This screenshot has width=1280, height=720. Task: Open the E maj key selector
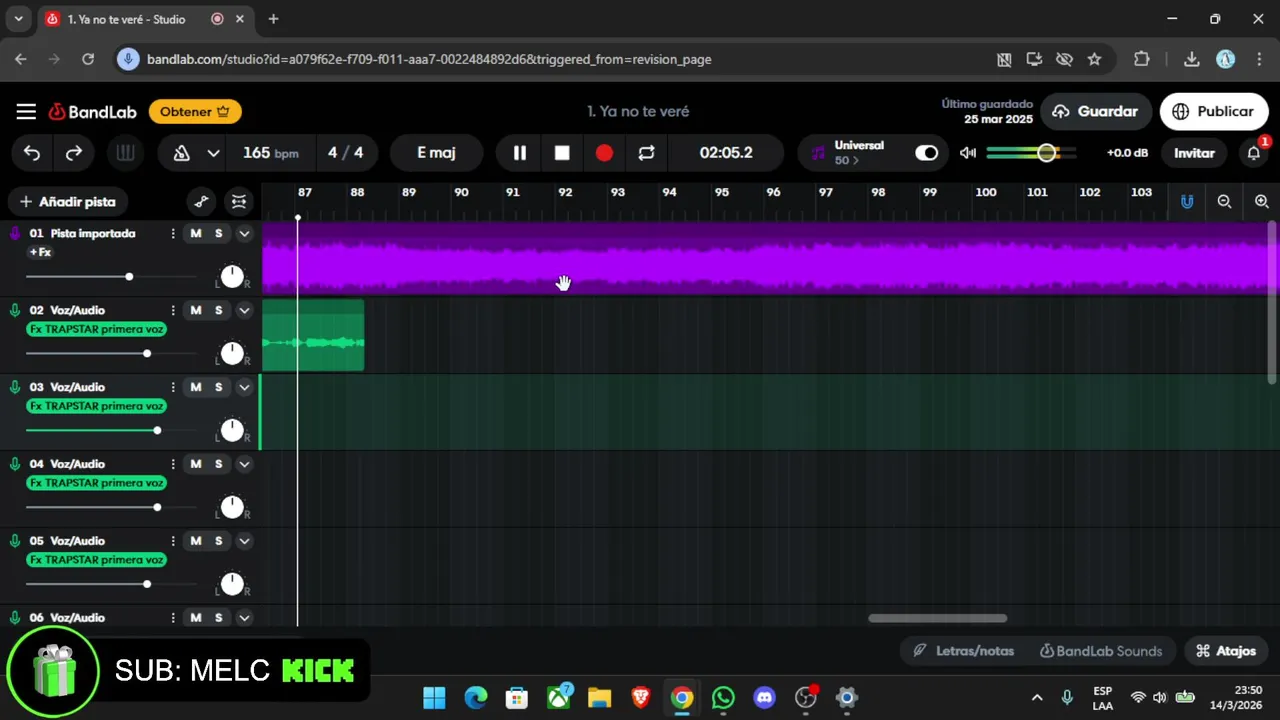click(x=436, y=153)
